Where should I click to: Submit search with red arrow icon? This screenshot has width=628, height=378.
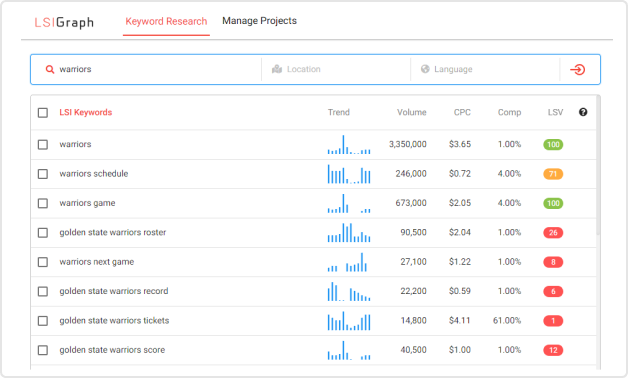point(578,70)
